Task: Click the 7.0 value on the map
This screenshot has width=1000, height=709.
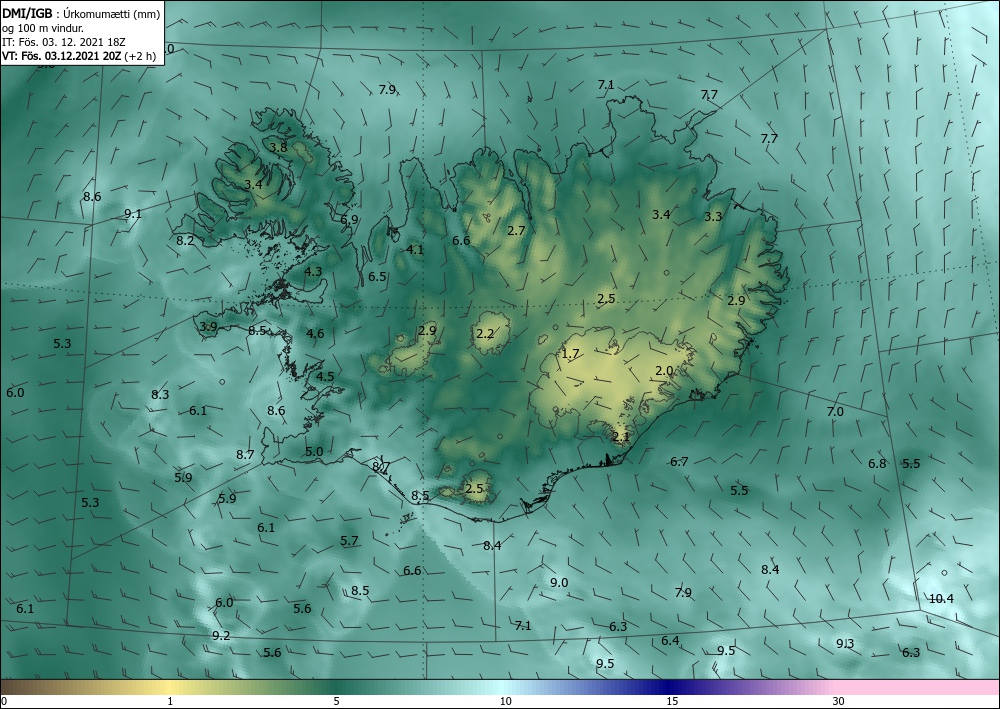Action: tap(835, 412)
